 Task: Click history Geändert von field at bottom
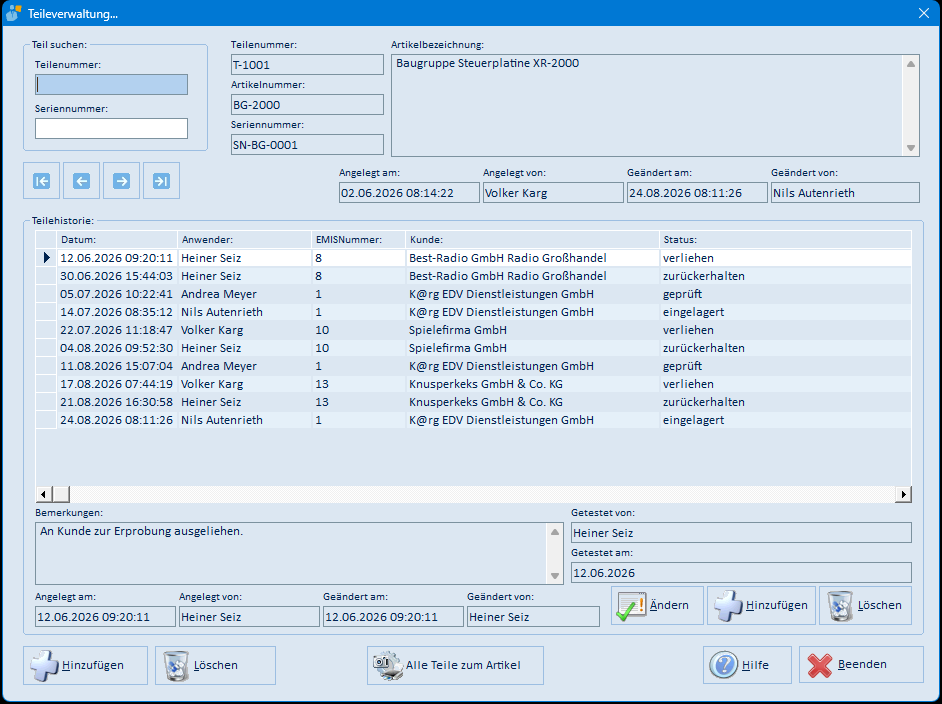(533, 617)
